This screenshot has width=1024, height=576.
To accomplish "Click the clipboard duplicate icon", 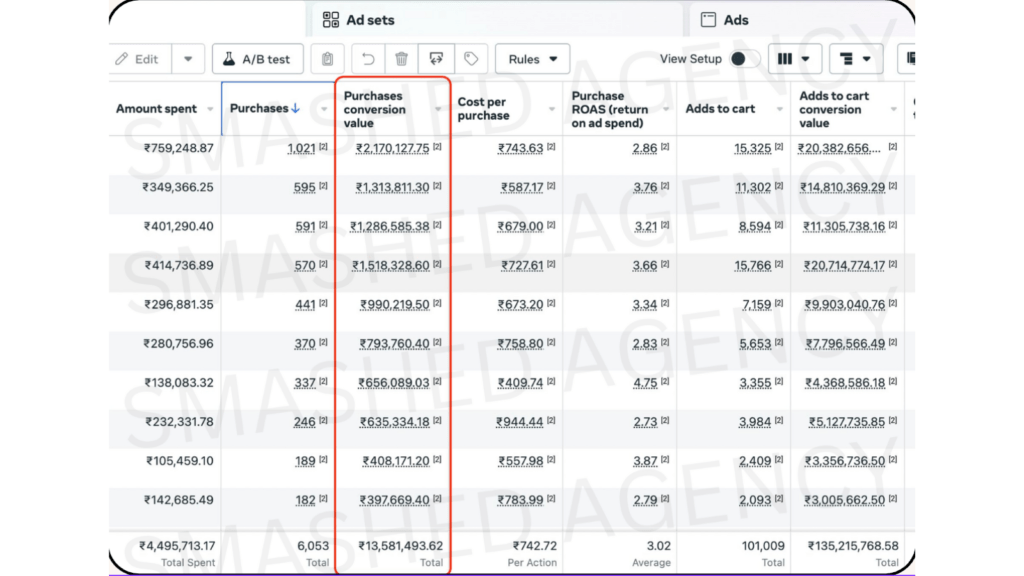I will [327, 59].
